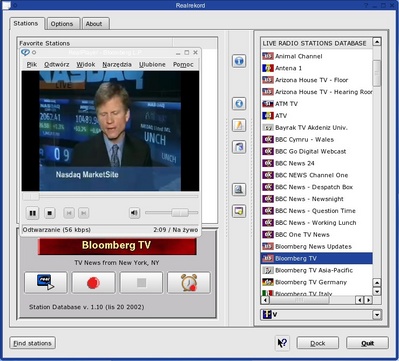399x361 pixels.
Task: Click the RealPlayer play station button
Action: tap(46, 283)
